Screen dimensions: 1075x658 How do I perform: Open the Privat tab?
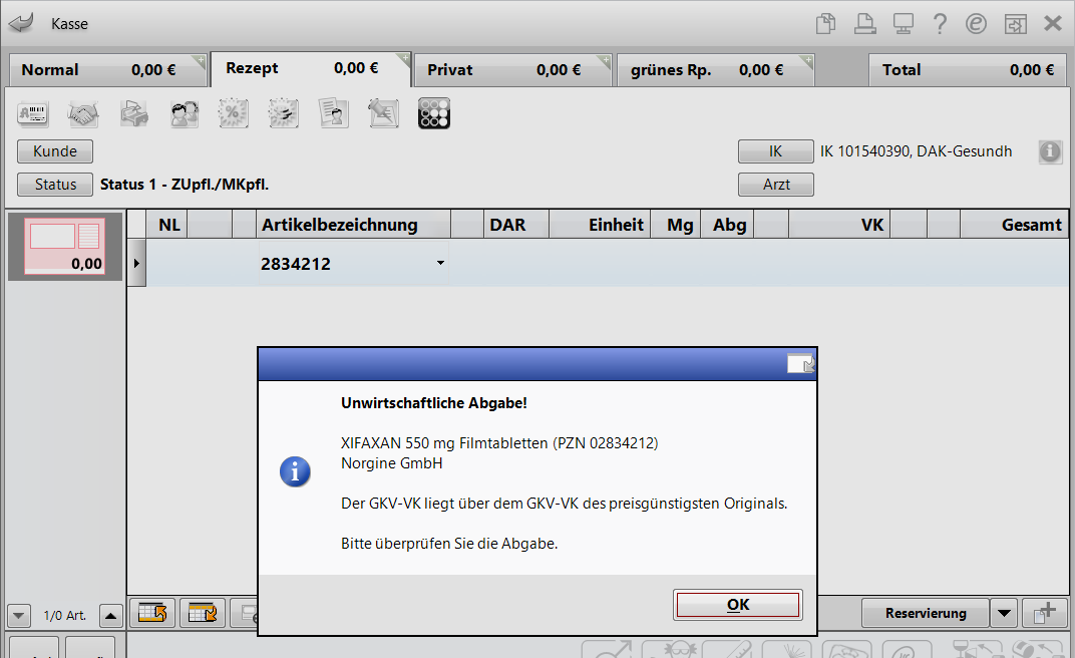(513, 70)
